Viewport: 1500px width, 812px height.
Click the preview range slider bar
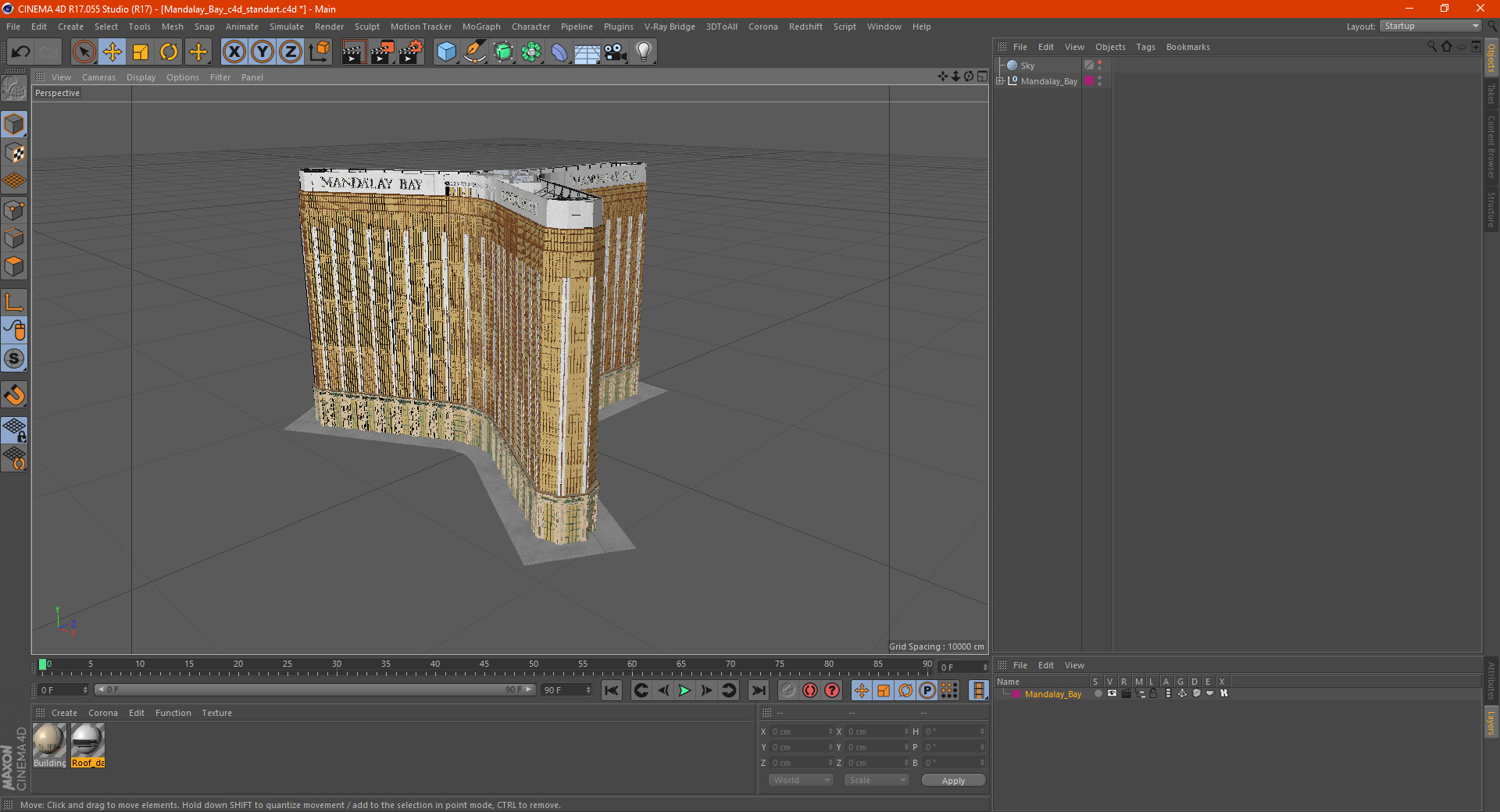(x=315, y=689)
